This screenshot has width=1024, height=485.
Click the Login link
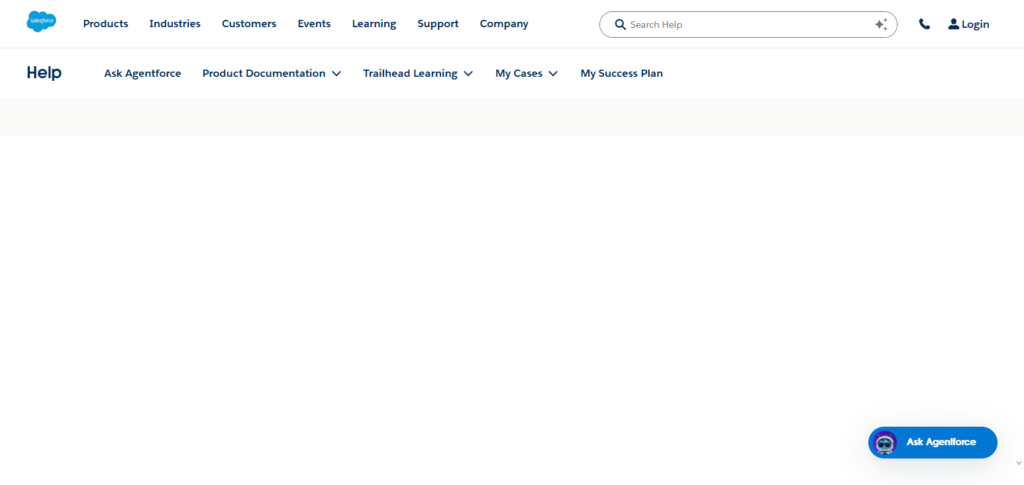click(975, 24)
